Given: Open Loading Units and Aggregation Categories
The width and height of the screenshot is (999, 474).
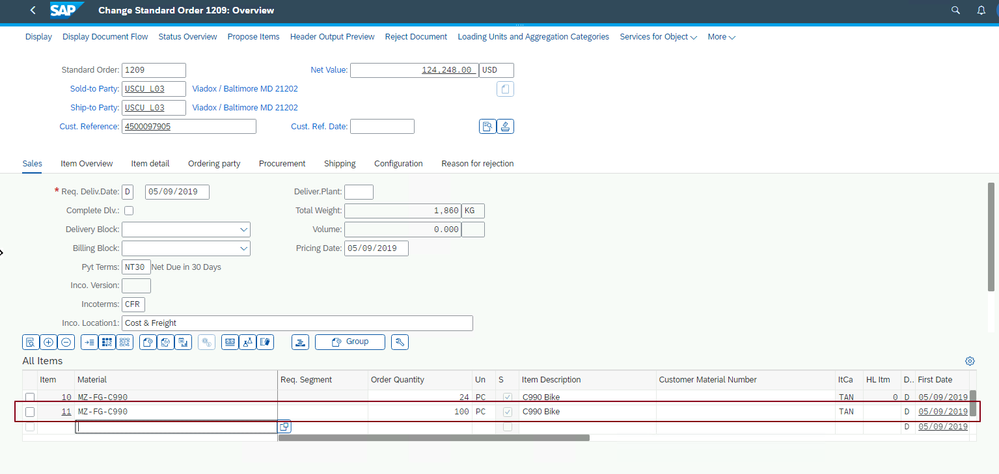Looking at the screenshot, I should [533, 37].
